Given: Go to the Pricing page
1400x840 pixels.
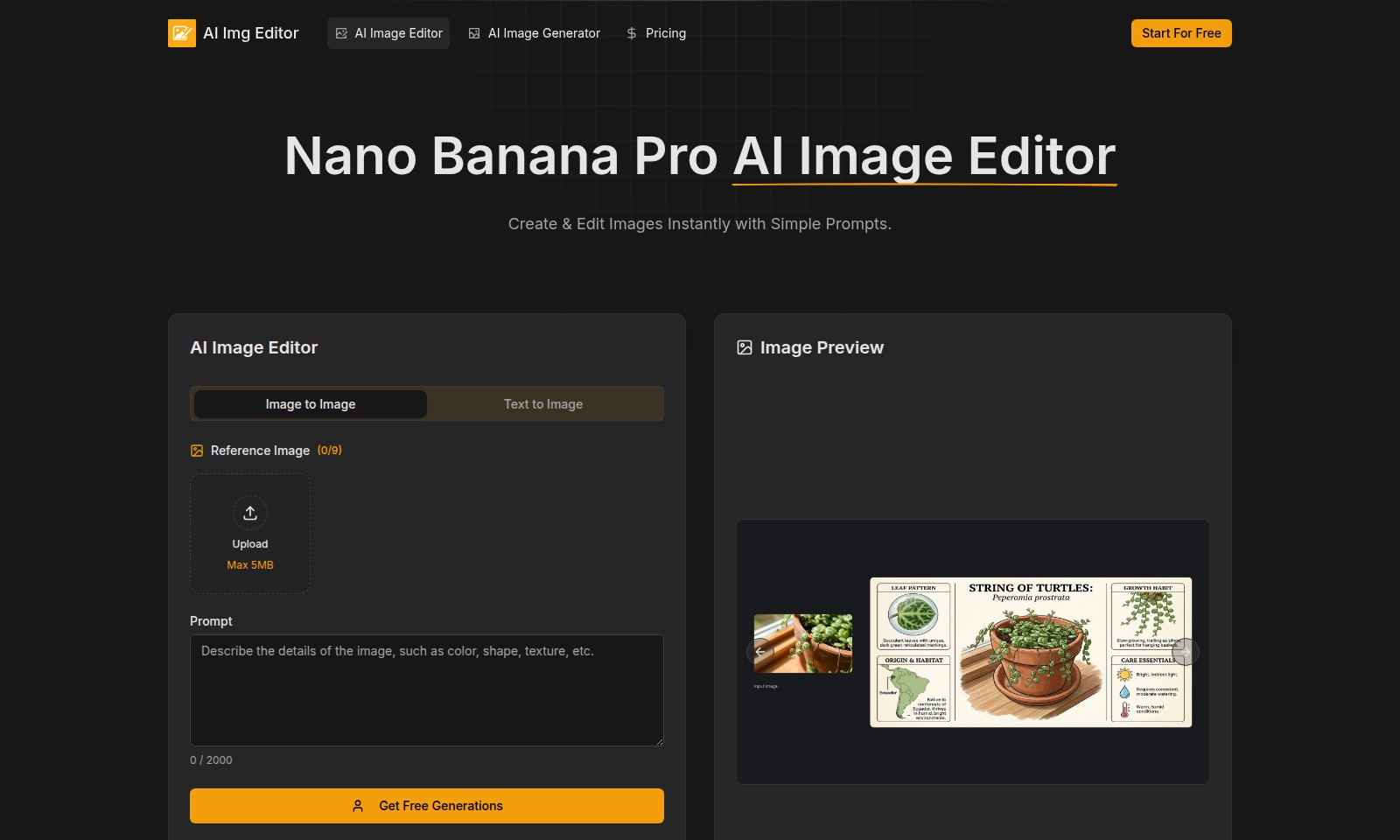Looking at the screenshot, I should coord(655,33).
